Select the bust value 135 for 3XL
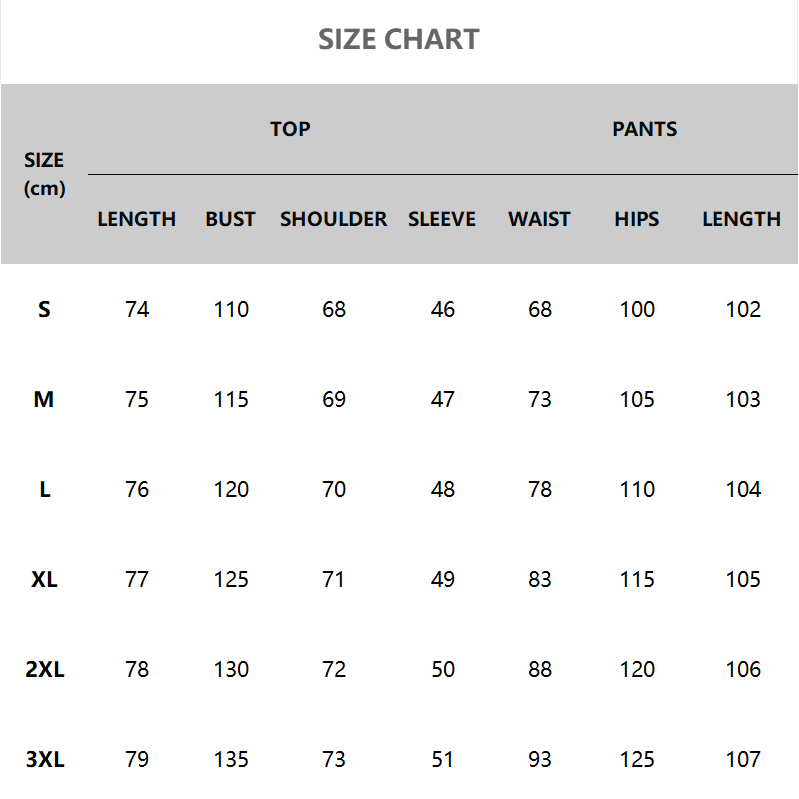The image size is (799, 799). 231,760
